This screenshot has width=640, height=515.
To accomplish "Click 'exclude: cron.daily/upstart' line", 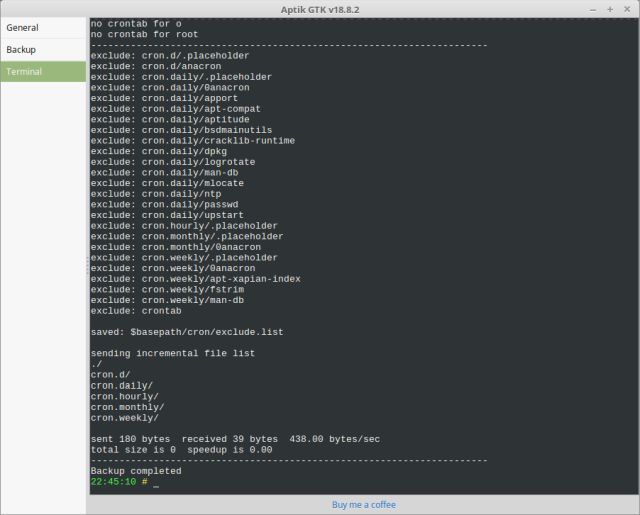I will [167, 215].
